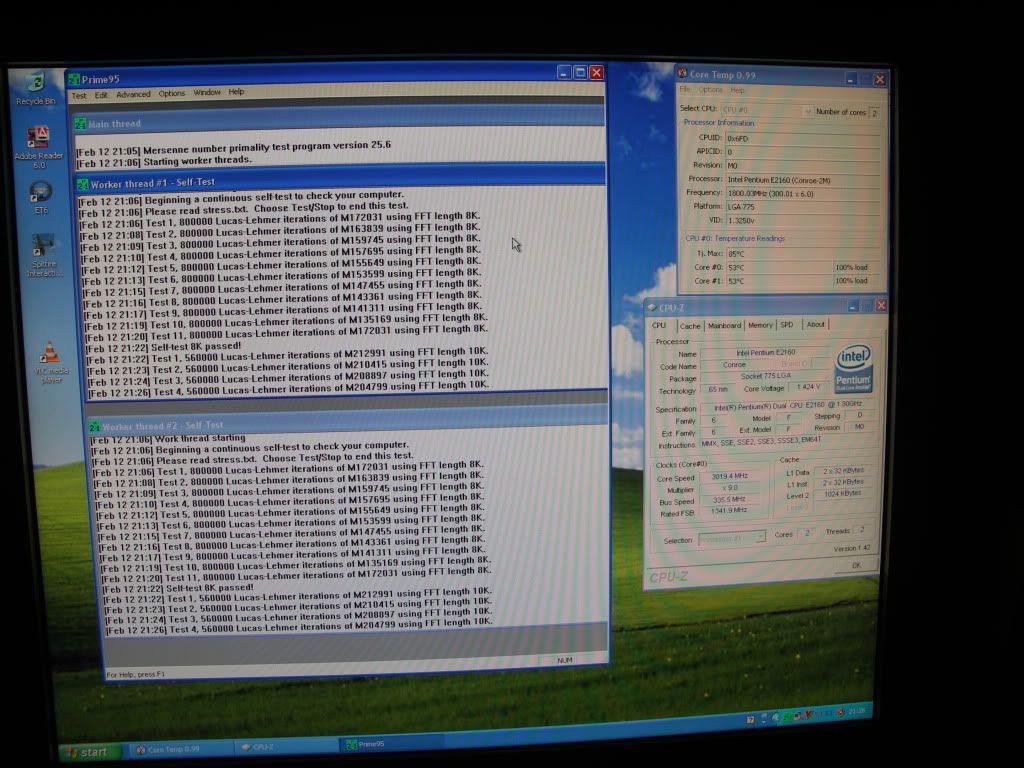Open the File menu in Core Temp

pos(684,89)
